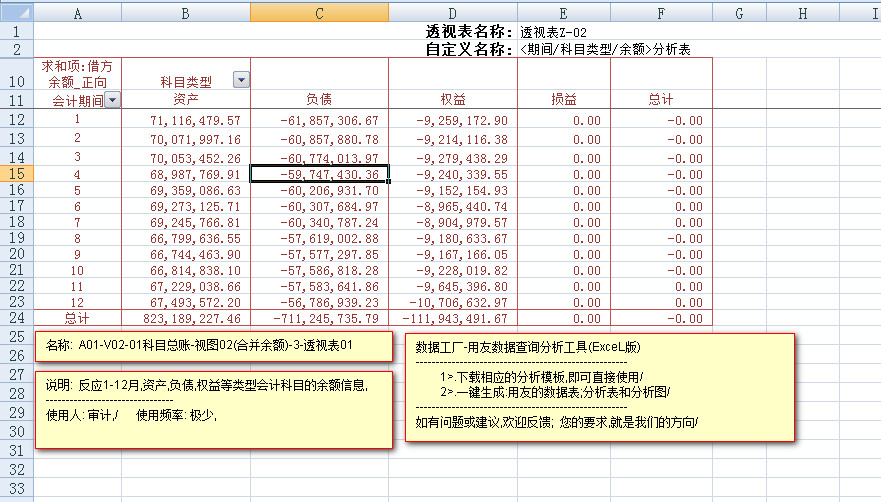Open the 科目类型 filter dropdown arrow

(241, 81)
